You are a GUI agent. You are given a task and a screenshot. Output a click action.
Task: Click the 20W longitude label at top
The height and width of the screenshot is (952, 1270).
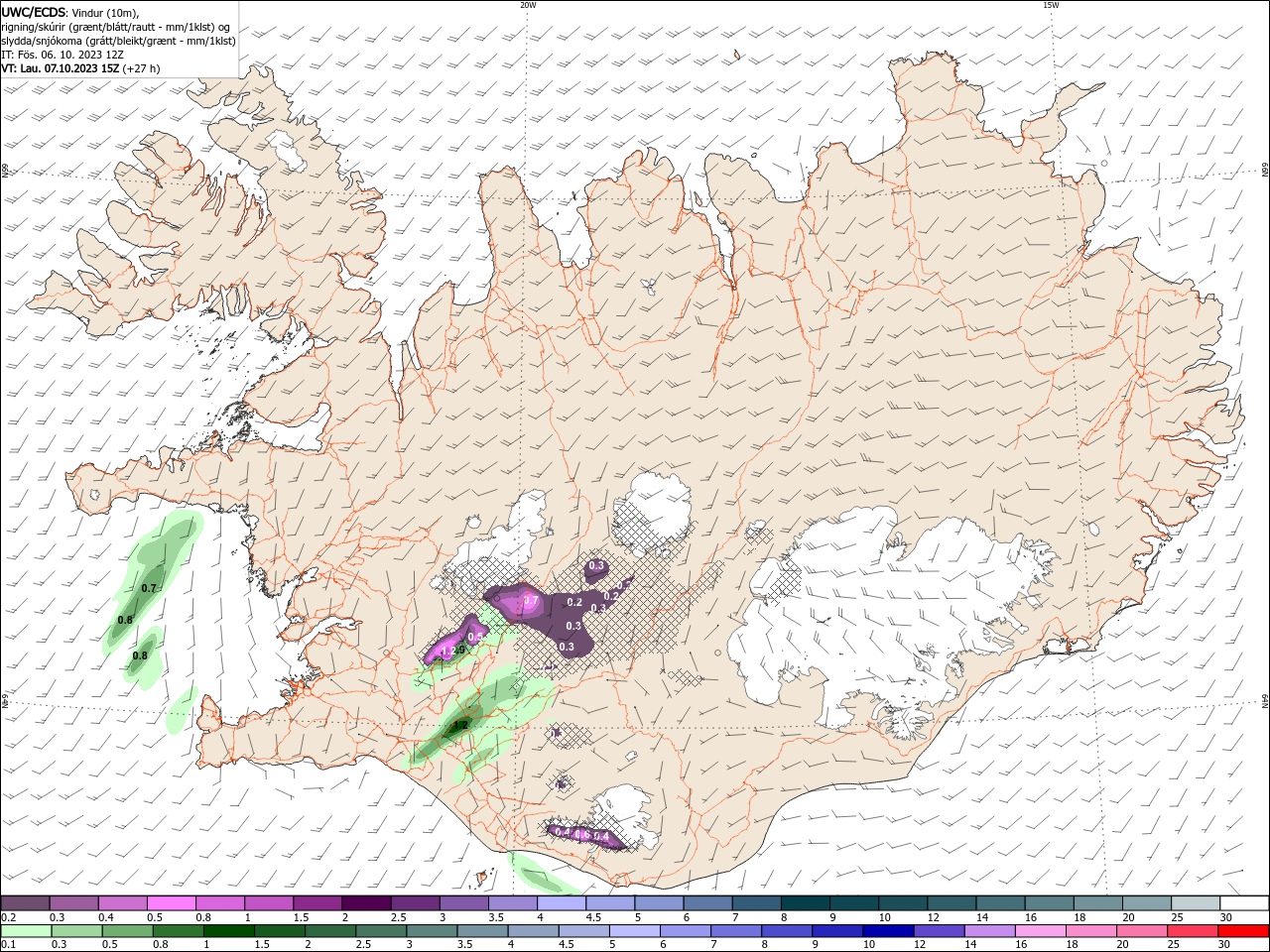(x=528, y=5)
